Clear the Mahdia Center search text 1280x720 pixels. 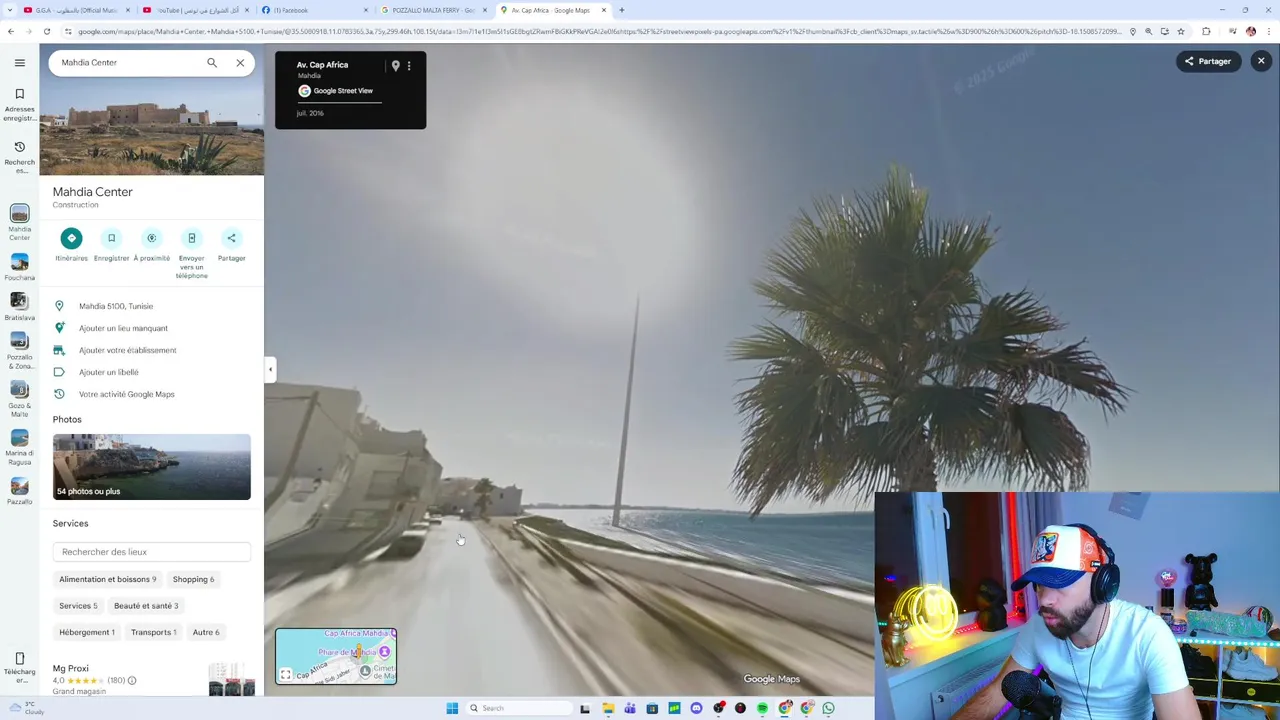pos(240,62)
